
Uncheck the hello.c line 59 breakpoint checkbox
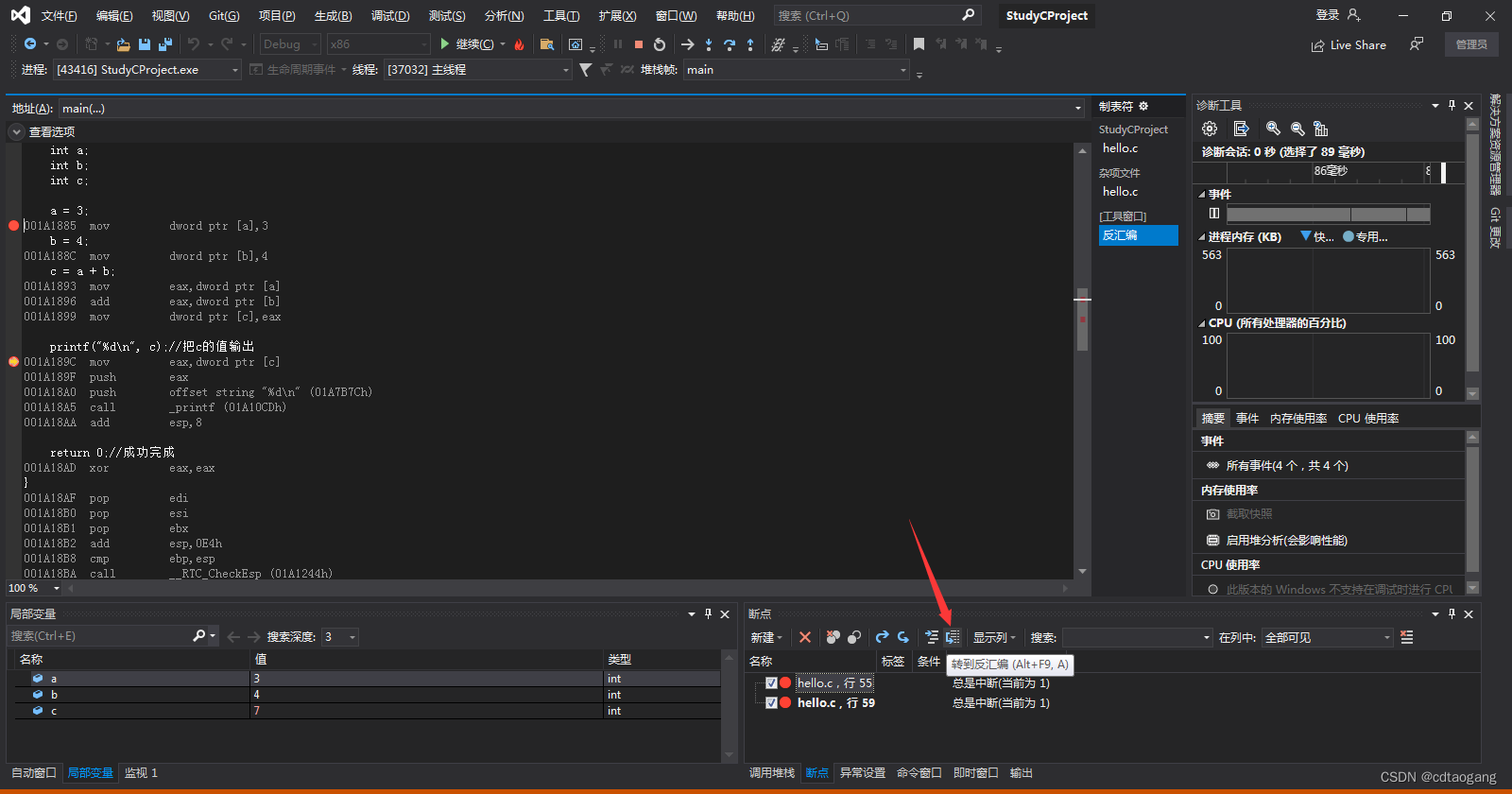pyautogui.click(x=771, y=702)
